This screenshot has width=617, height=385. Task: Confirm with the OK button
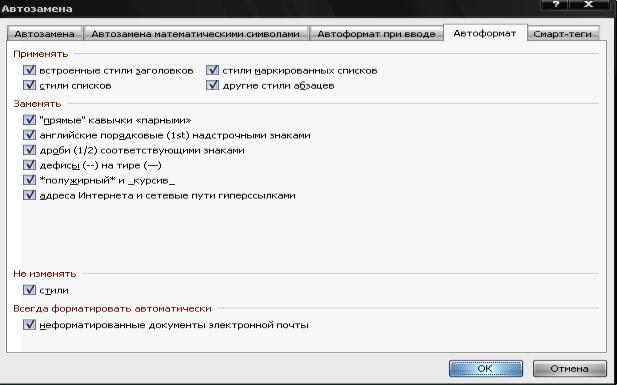(486, 368)
